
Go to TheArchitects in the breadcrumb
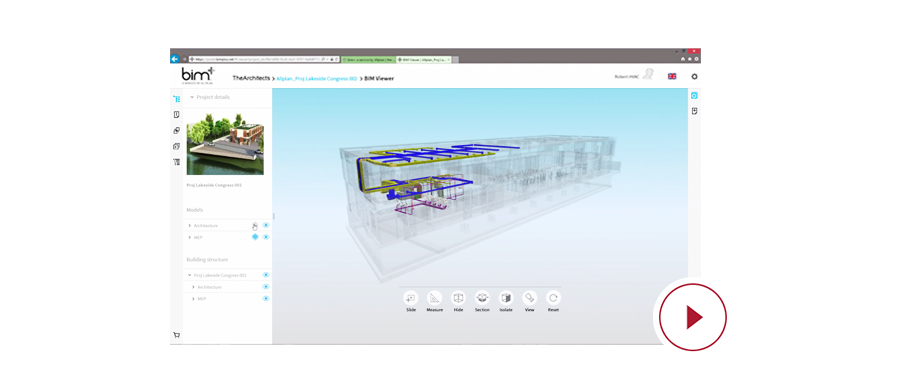(x=251, y=78)
